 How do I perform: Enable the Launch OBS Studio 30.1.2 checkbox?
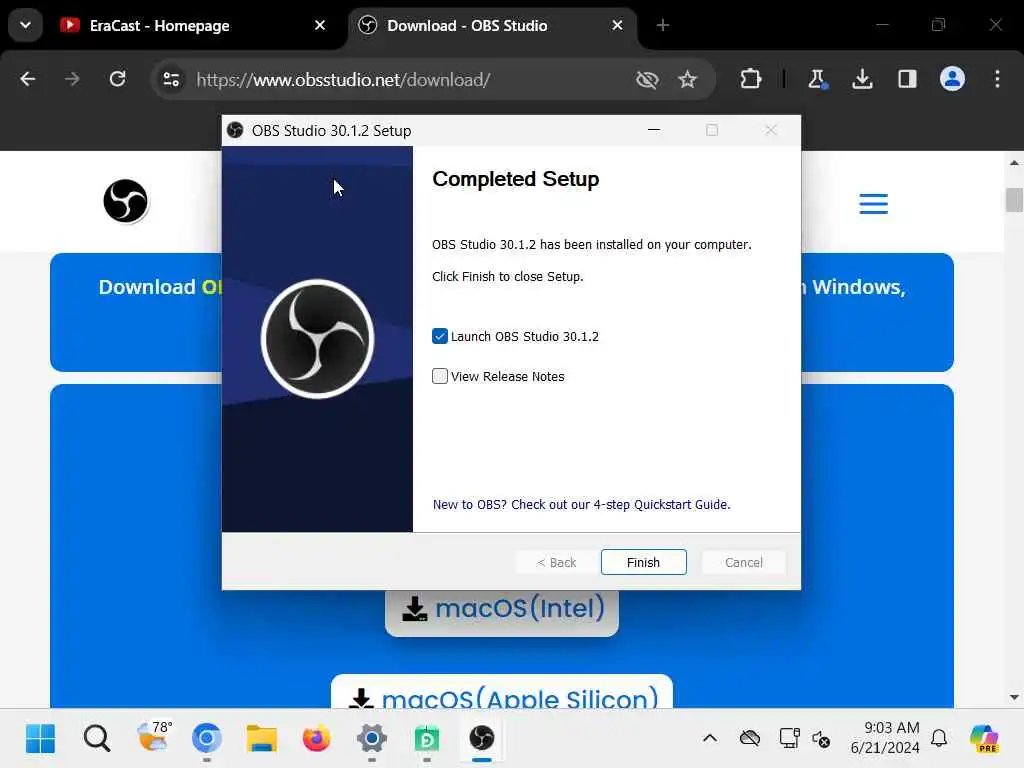click(x=440, y=336)
